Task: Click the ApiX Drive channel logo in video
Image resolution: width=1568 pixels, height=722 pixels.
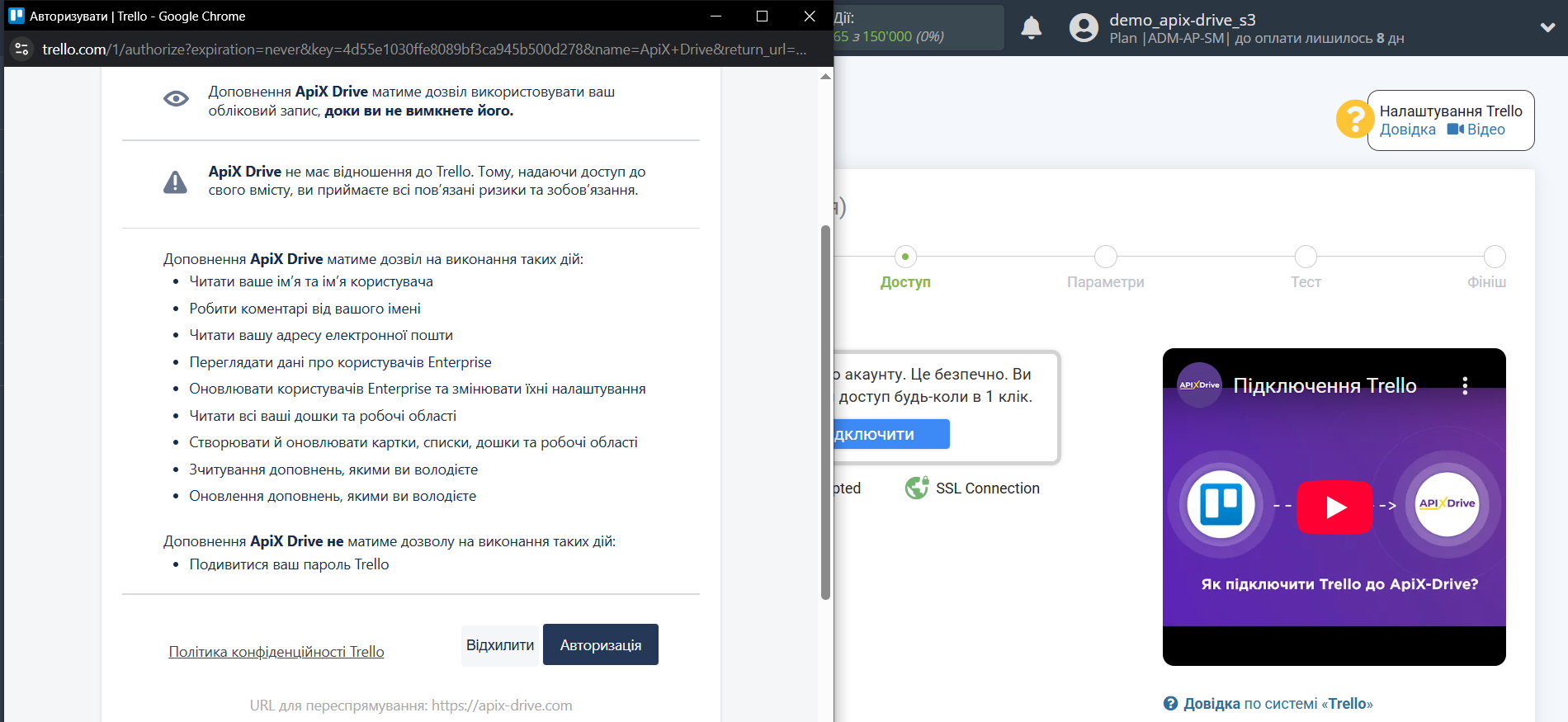Action: pos(1199,385)
